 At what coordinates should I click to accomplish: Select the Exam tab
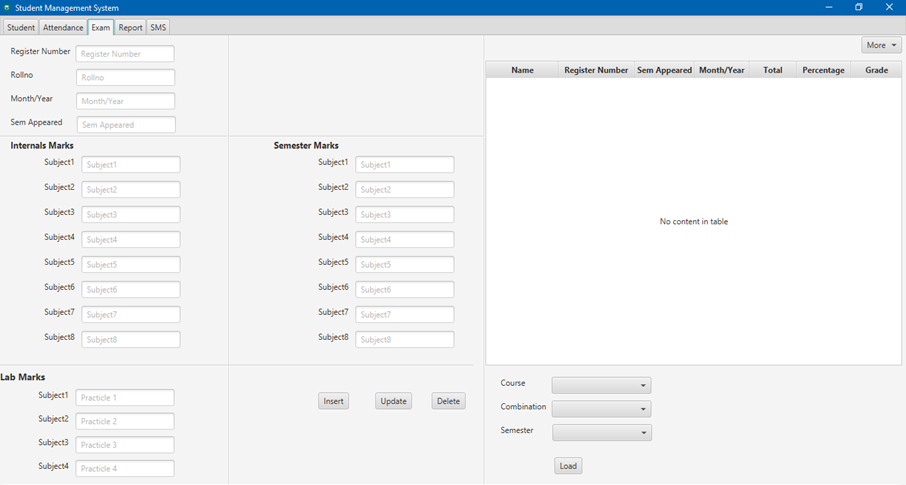pos(101,27)
